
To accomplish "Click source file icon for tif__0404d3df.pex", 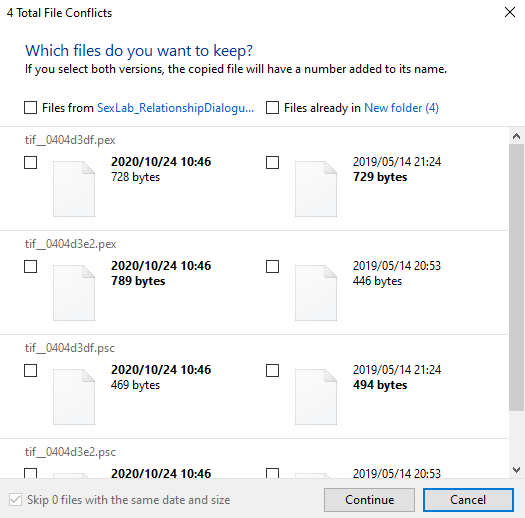I will (x=74, y=189).
